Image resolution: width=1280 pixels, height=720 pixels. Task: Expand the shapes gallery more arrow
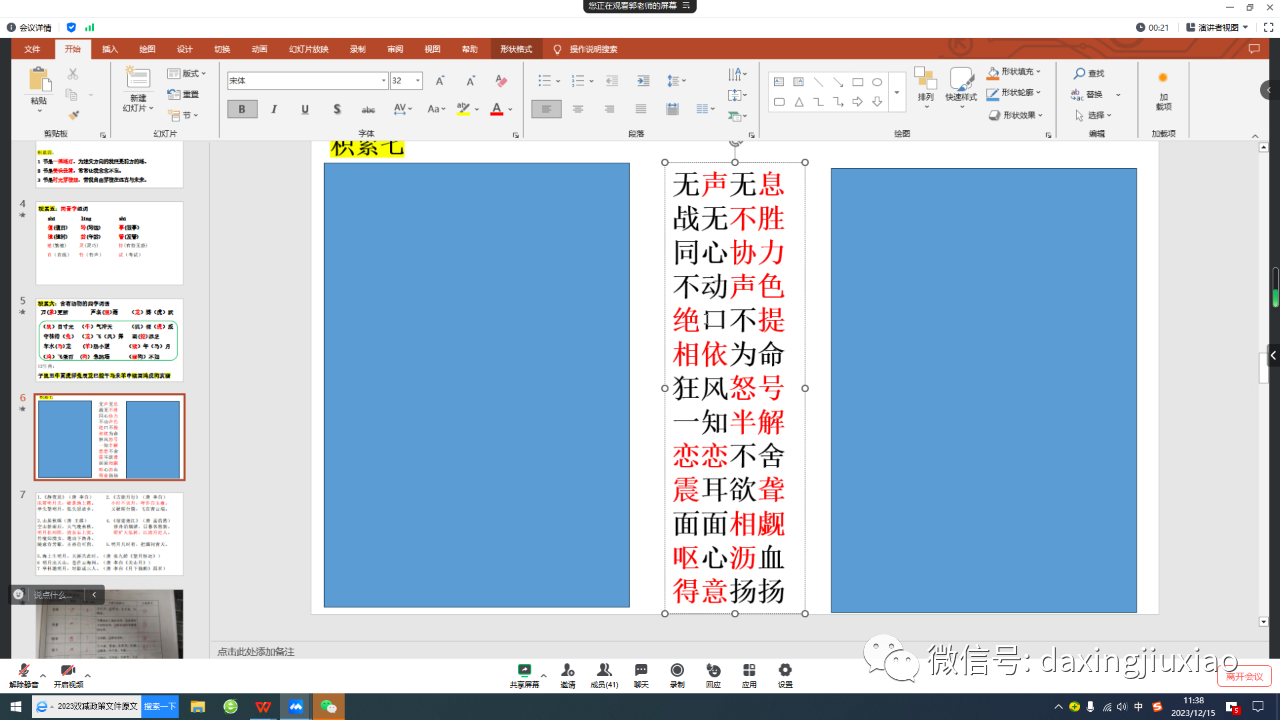896,92
